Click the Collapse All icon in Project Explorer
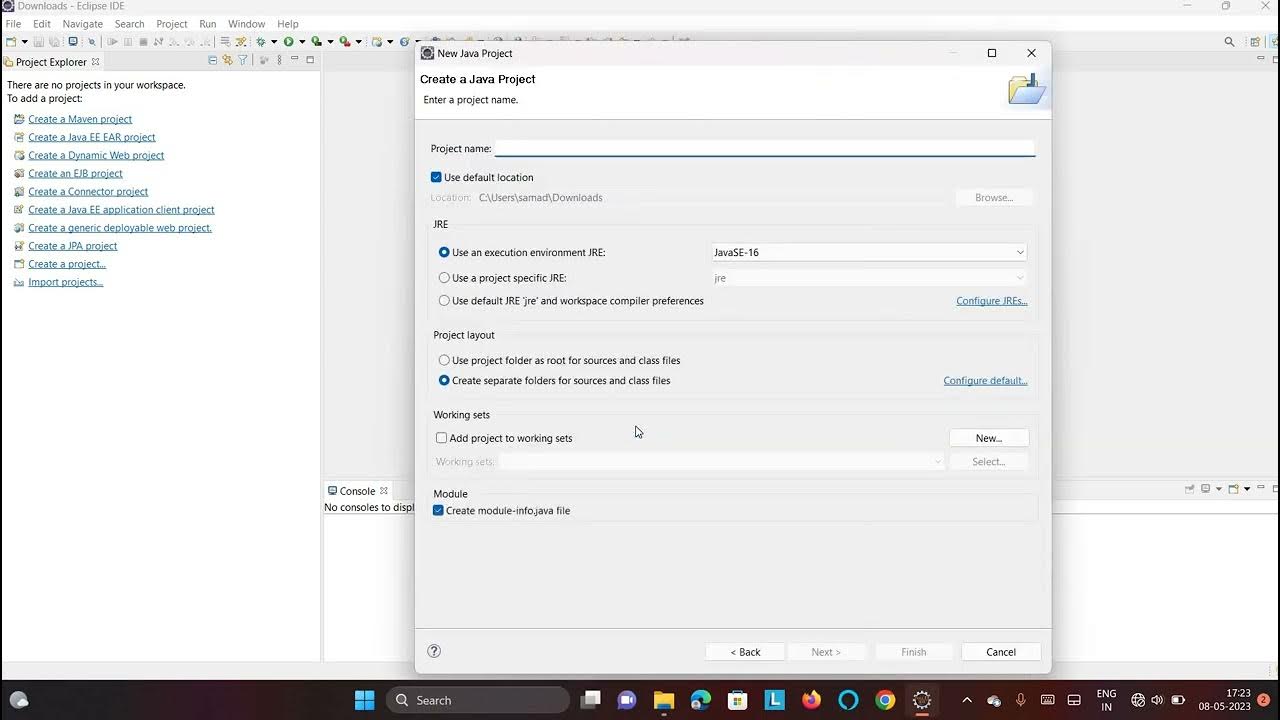 (x=213, y=60)
